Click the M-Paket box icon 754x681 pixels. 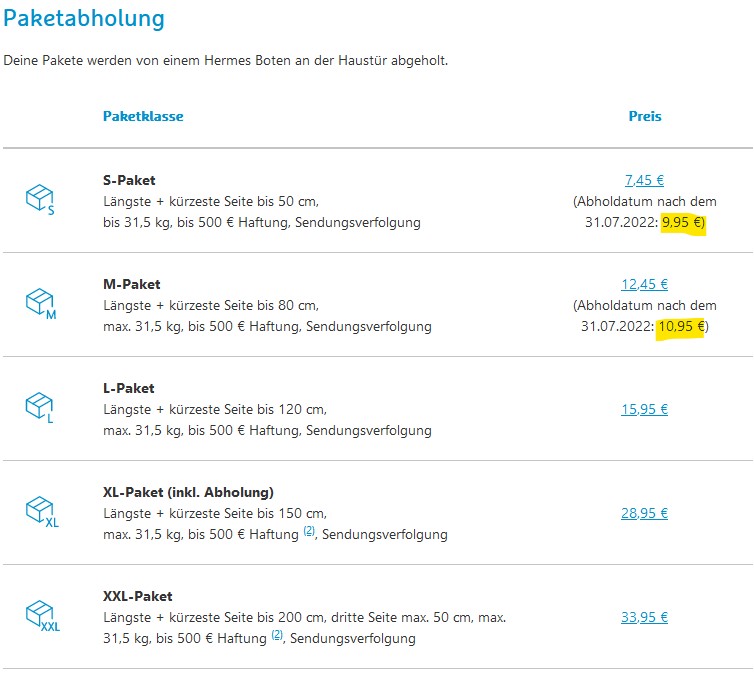tap(41, 303)
